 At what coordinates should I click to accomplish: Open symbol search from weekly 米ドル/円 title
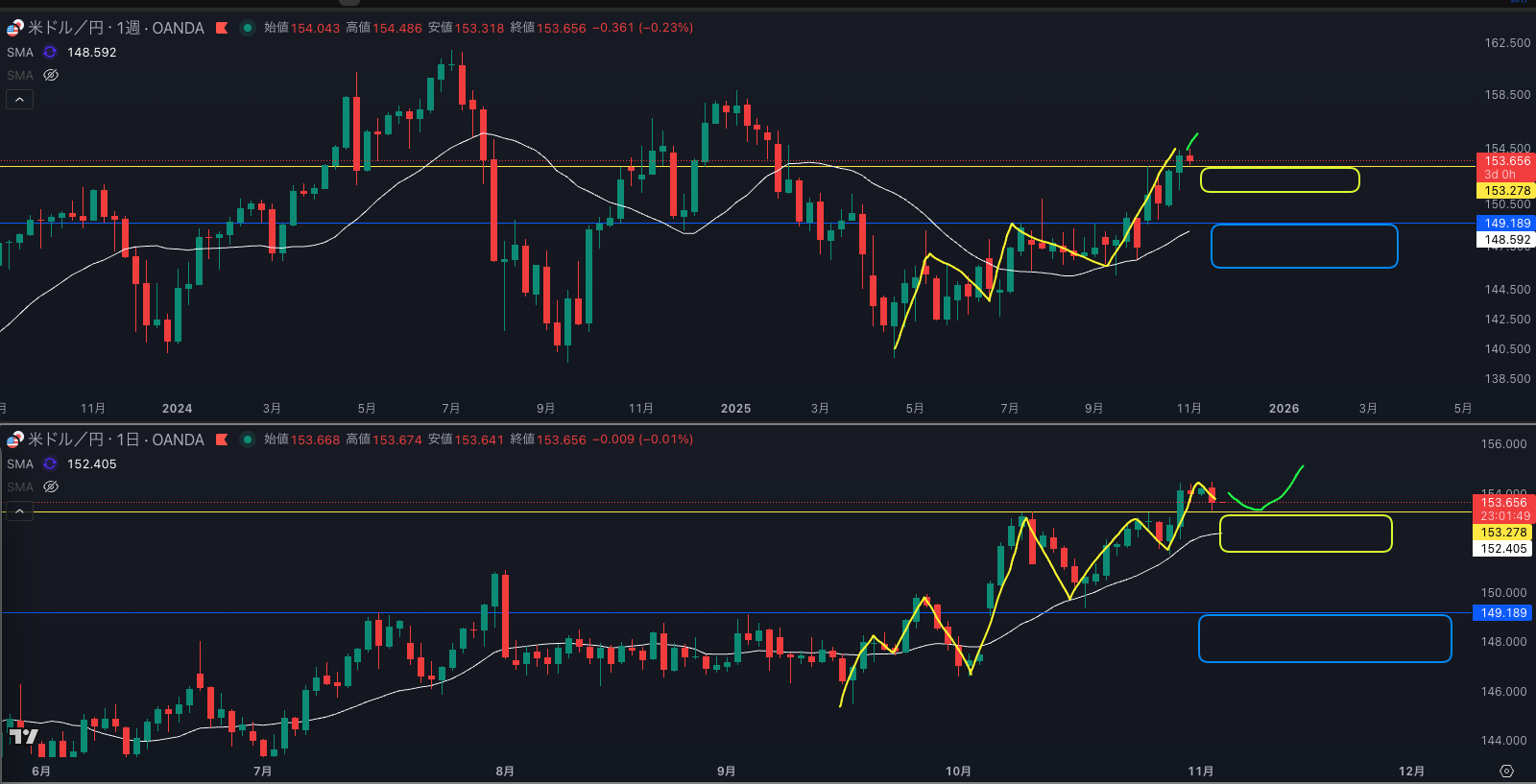[x=115, y=28]
